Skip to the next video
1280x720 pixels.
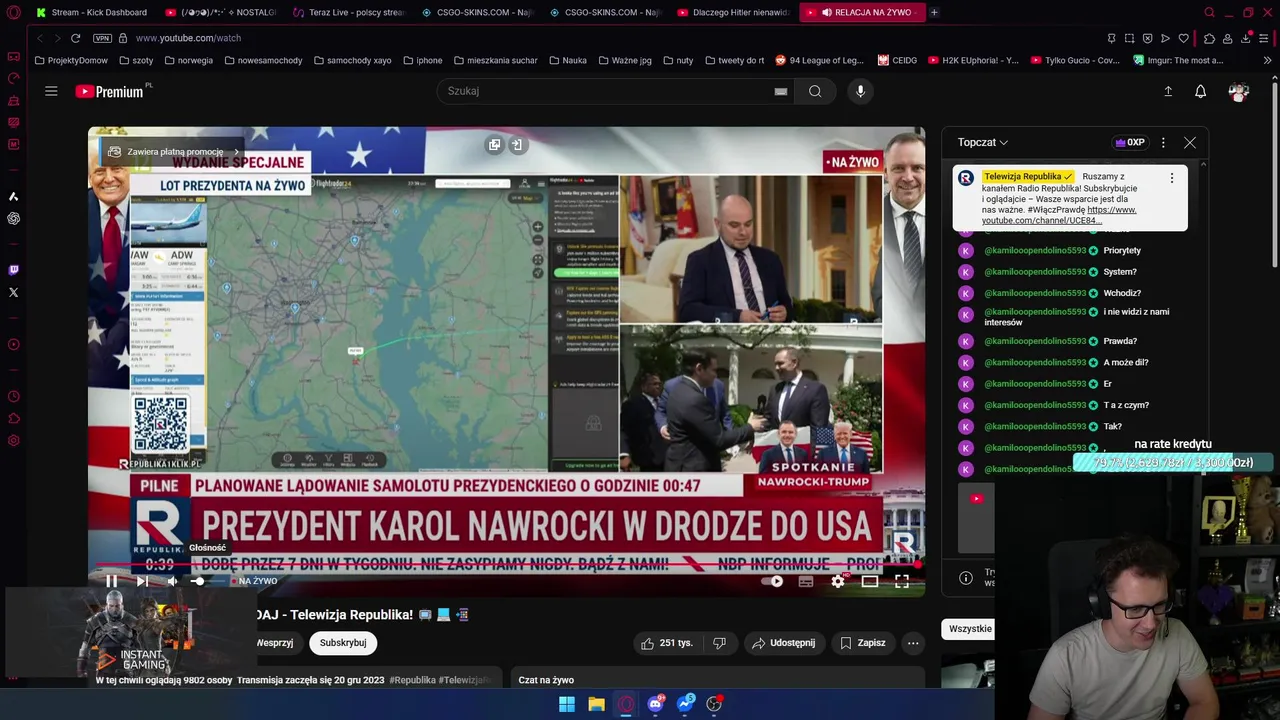pyautogui.click(x=142, y=581)
